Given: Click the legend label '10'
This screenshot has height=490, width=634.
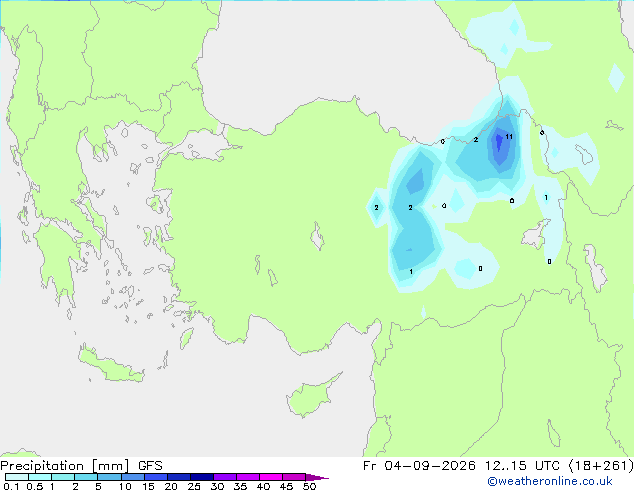Looking at the screenshot, I should tap(125, 486).
